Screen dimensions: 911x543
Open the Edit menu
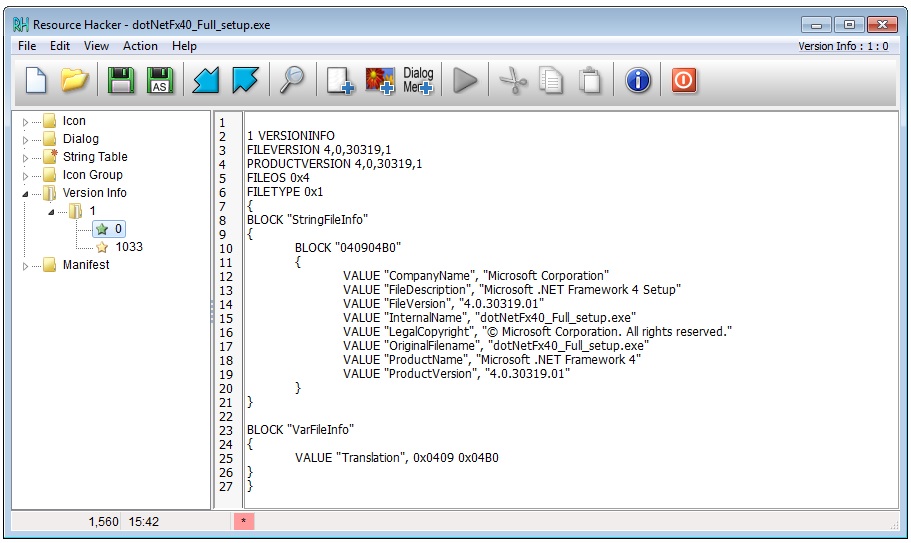click(x=60, y=46)
